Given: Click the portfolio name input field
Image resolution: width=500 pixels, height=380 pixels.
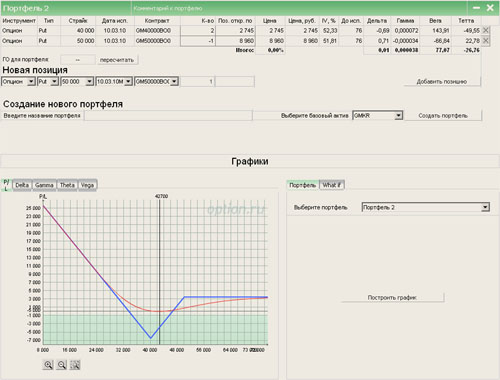Looking at the screenshot, I should click(168, 116).
